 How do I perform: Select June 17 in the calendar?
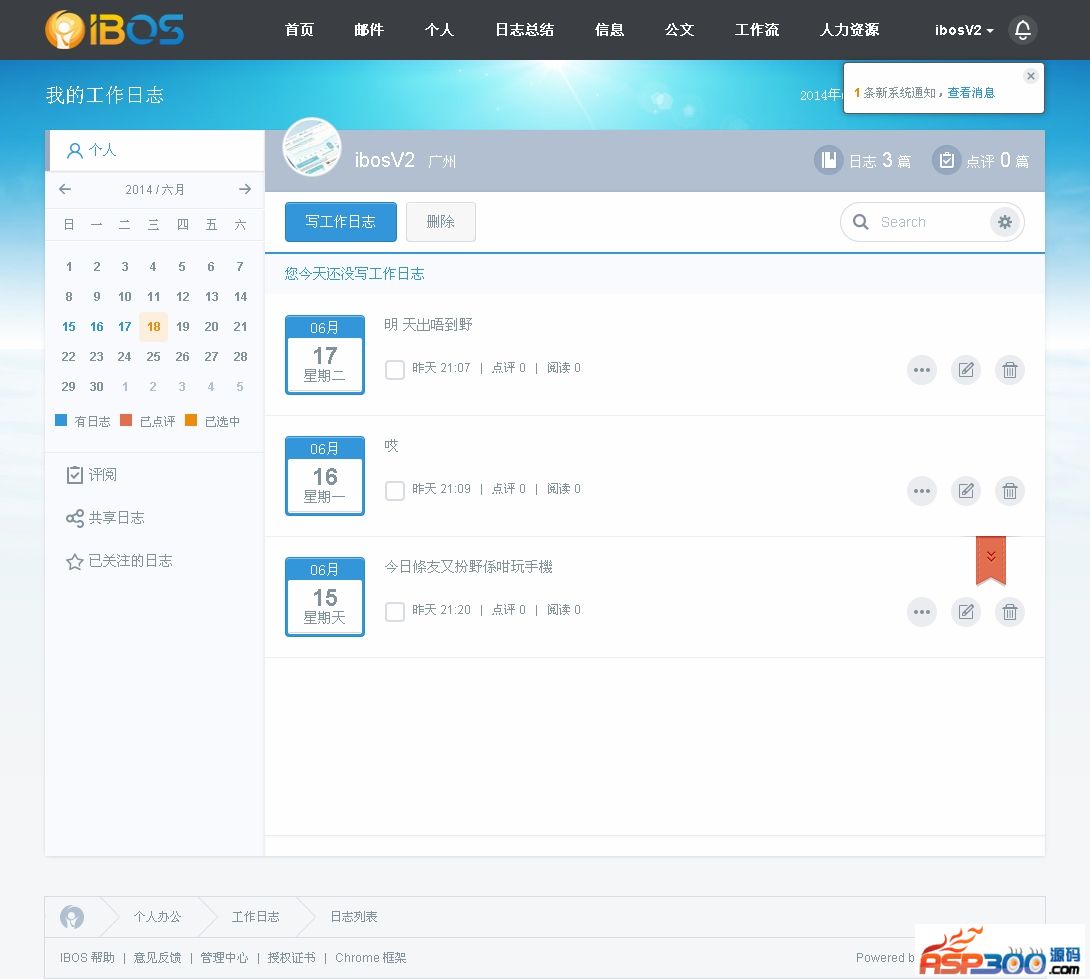[124, 326]
